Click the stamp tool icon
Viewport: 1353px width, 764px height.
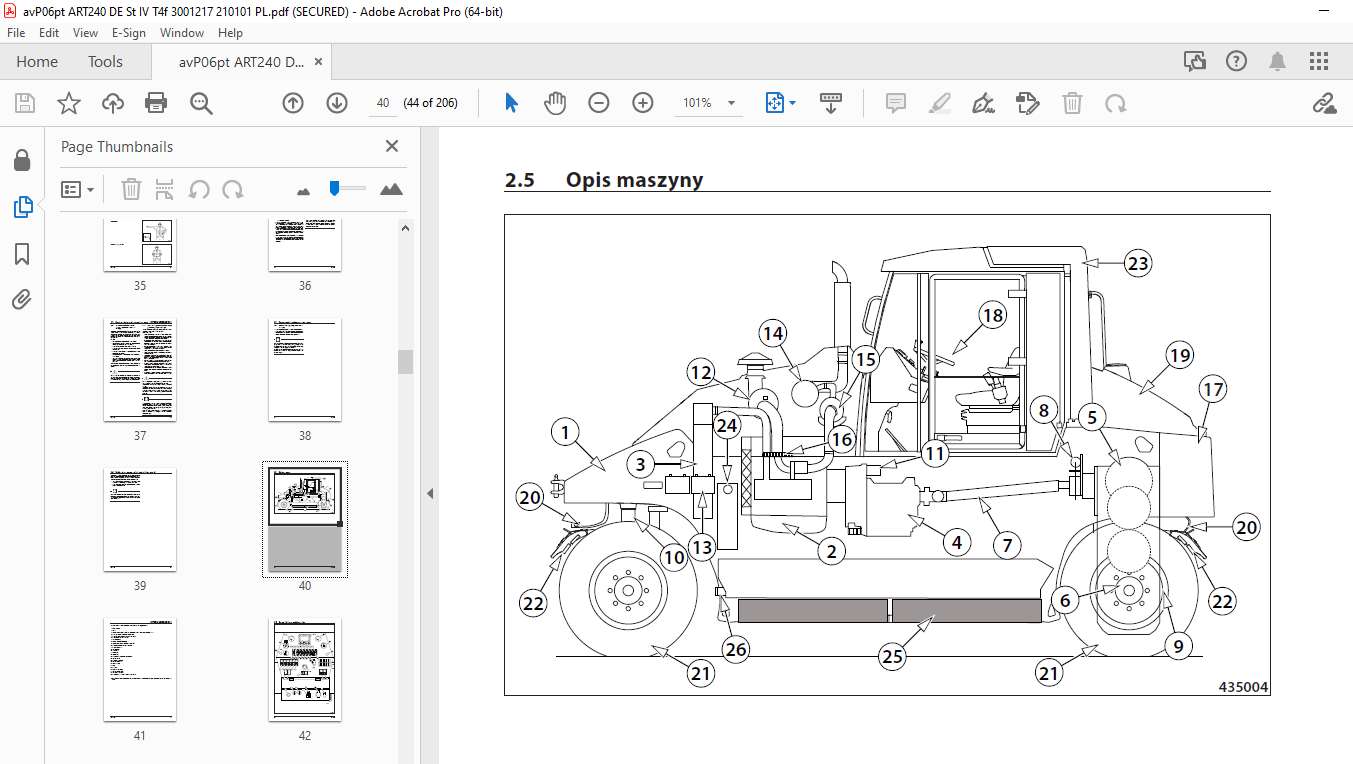(x=1027, y=103)
